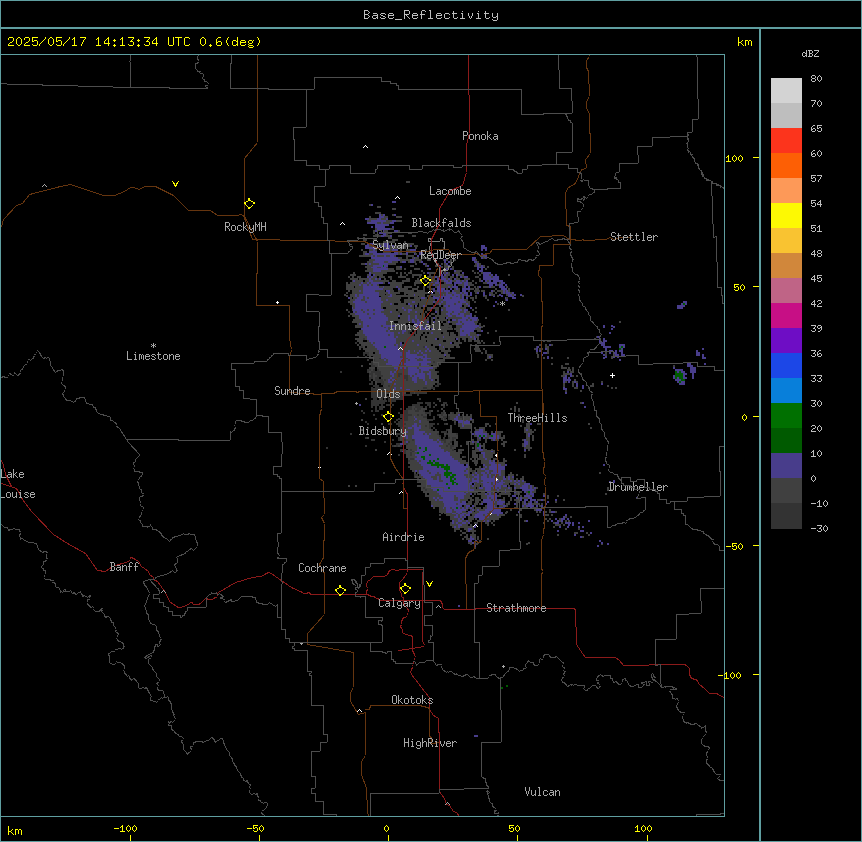The image size is (862, 842).
Task: Select the yellow diamond marker below Cochrane
Action: pos(340,590)
